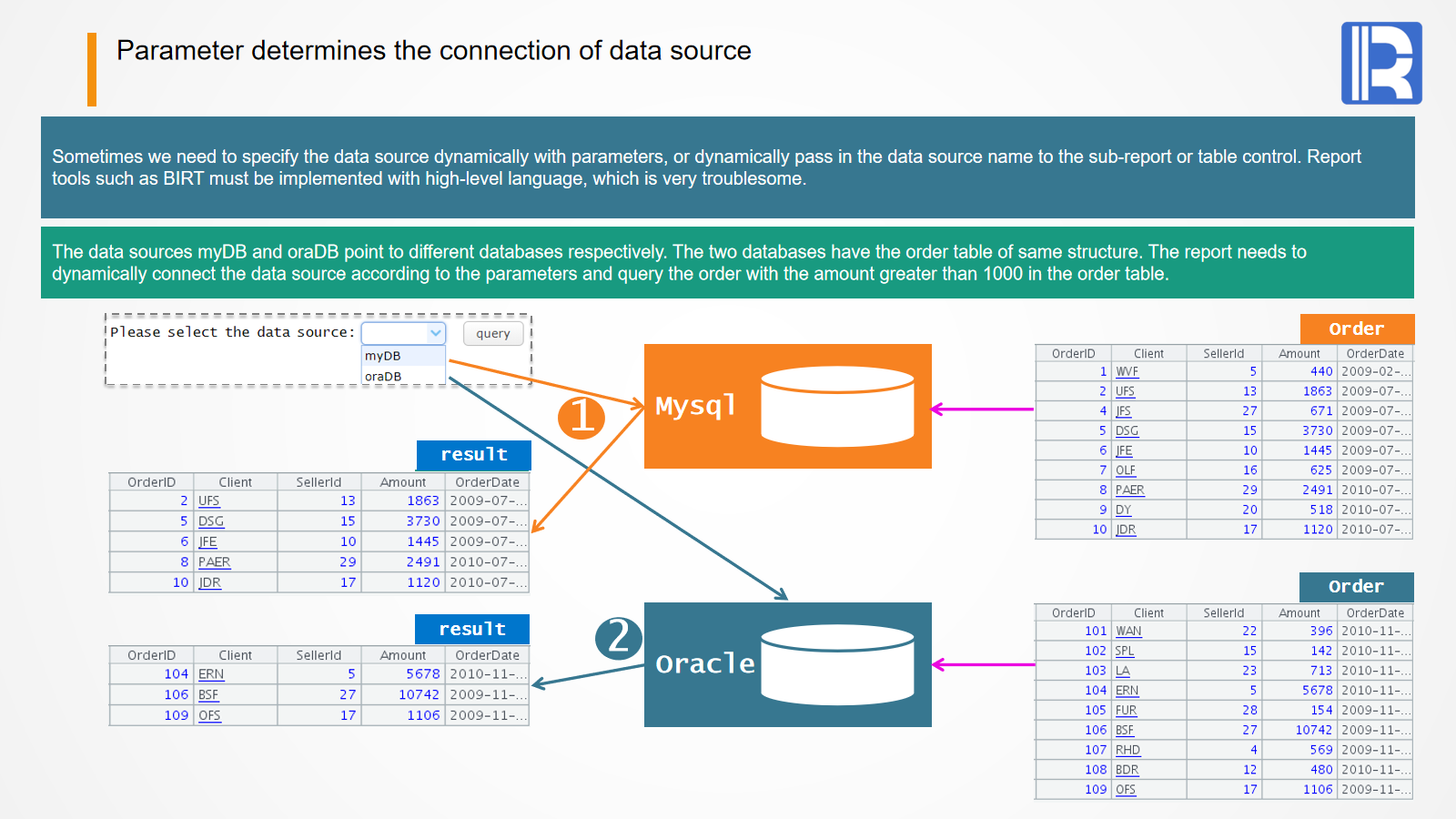This screenshot has height=819, width=1456.
Task: Click the RHD client link in Oracle orders
Action: coord(1127,750)
